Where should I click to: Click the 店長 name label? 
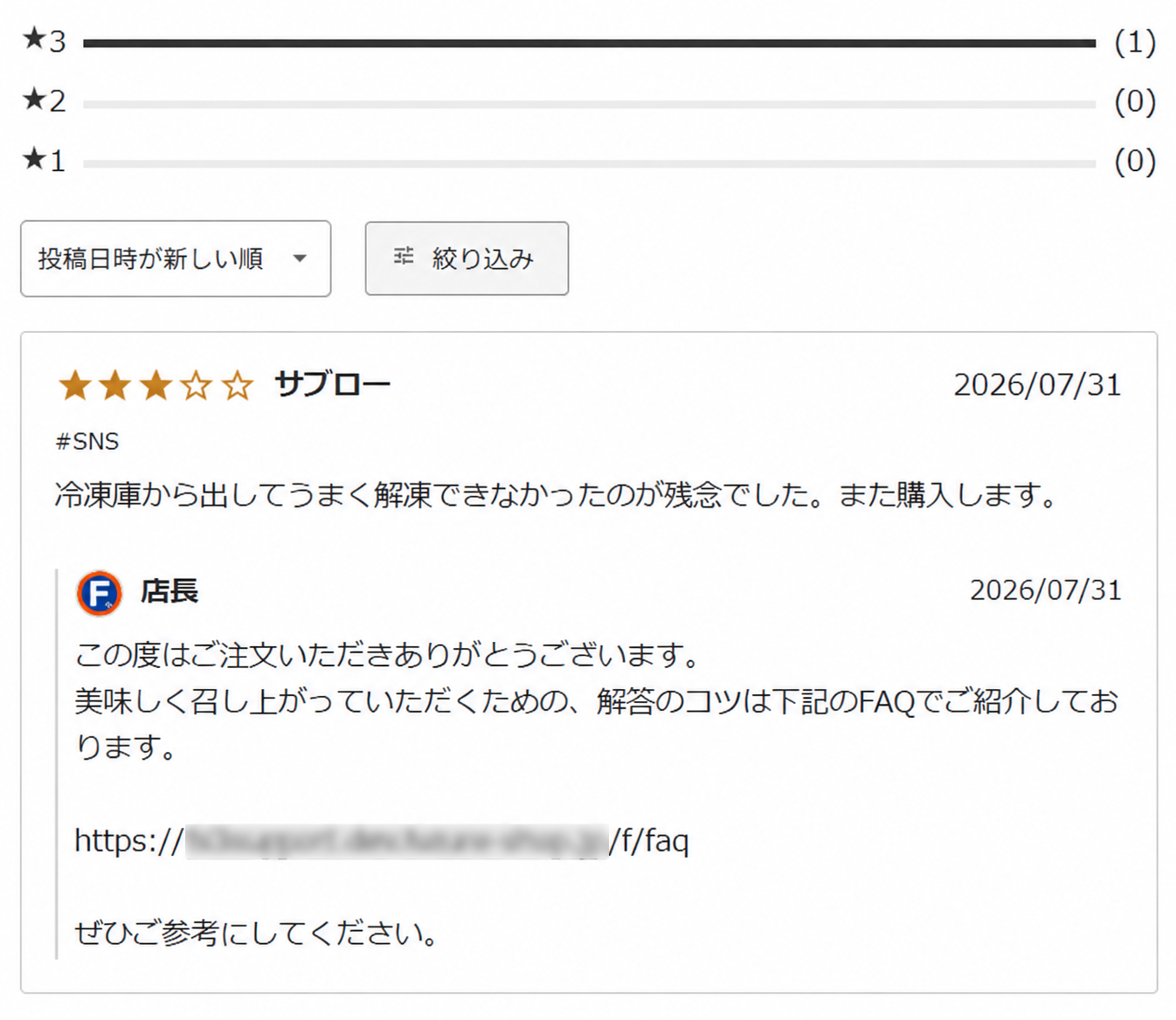click(x=169, y=591)
